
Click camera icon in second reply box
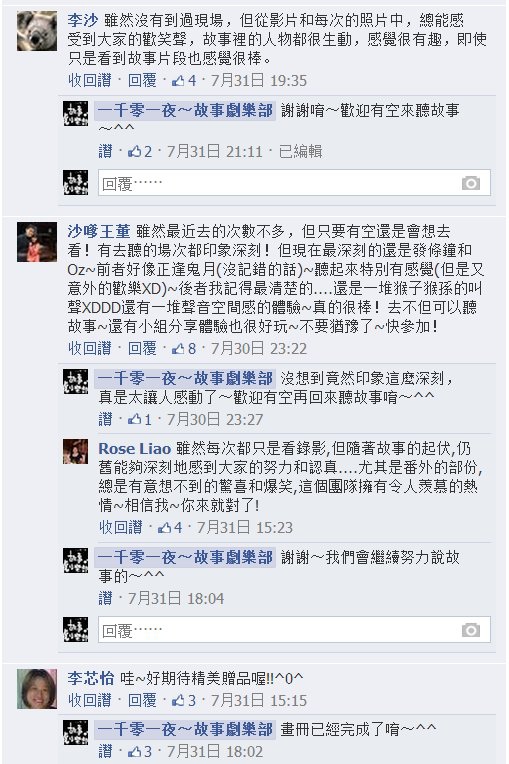471,630
